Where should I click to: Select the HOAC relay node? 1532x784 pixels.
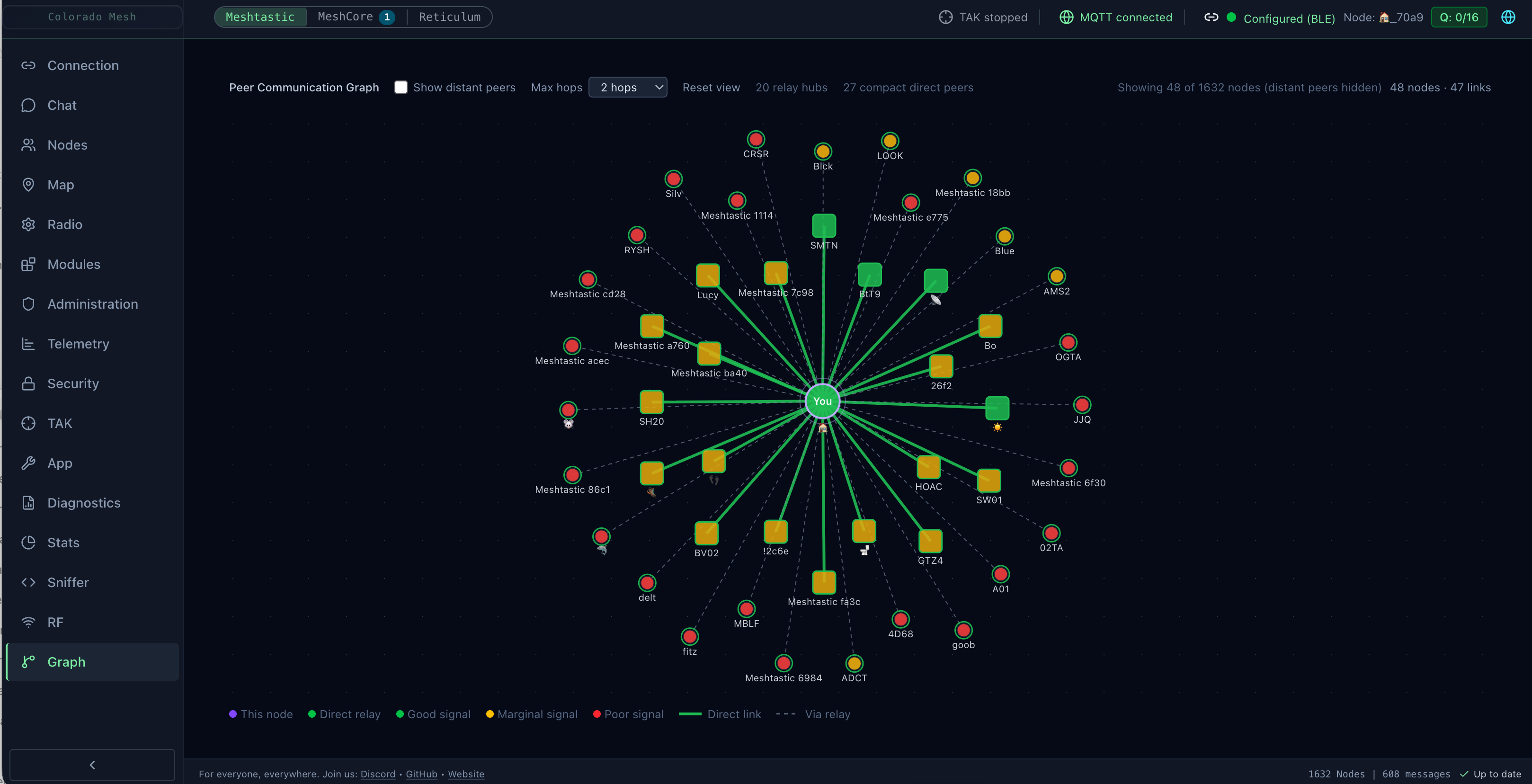[x=928, y=468]
